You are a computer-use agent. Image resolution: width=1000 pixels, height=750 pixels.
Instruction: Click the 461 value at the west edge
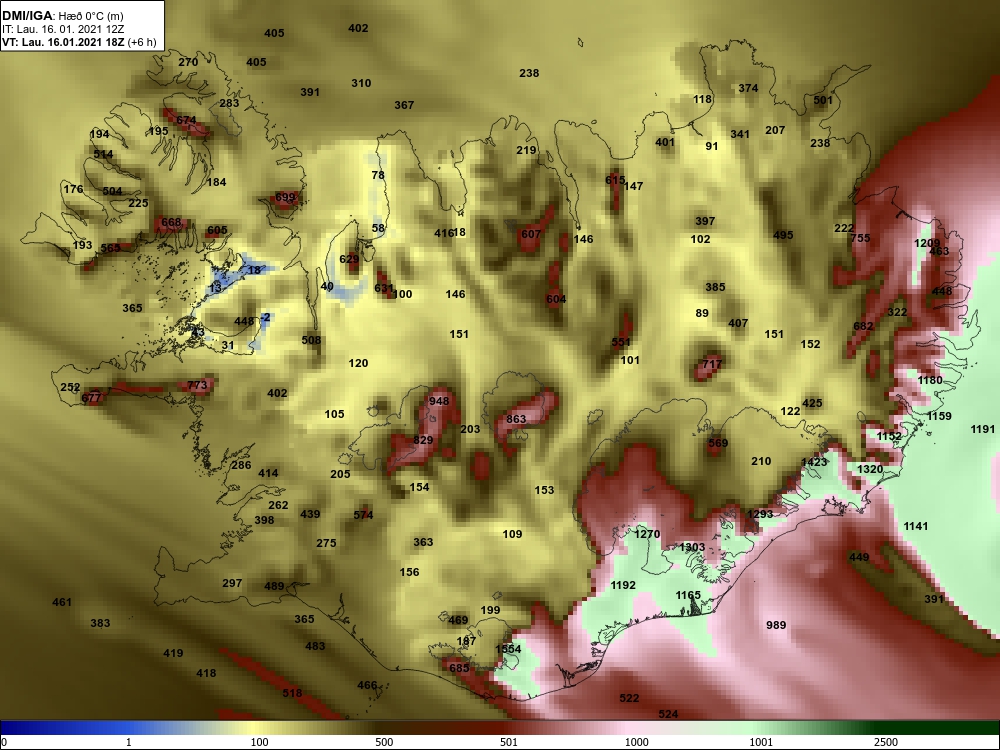click(62, 602)
